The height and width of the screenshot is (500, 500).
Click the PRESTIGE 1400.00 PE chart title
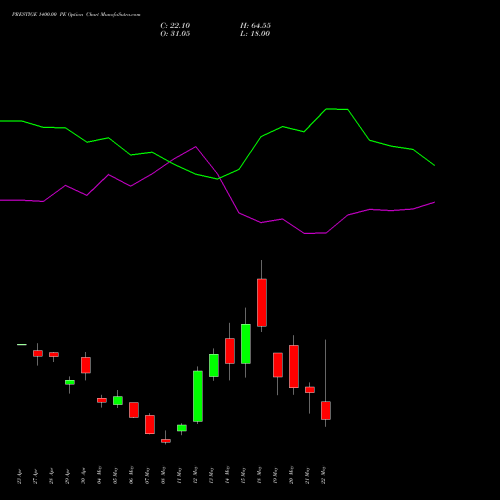[76, 15]
